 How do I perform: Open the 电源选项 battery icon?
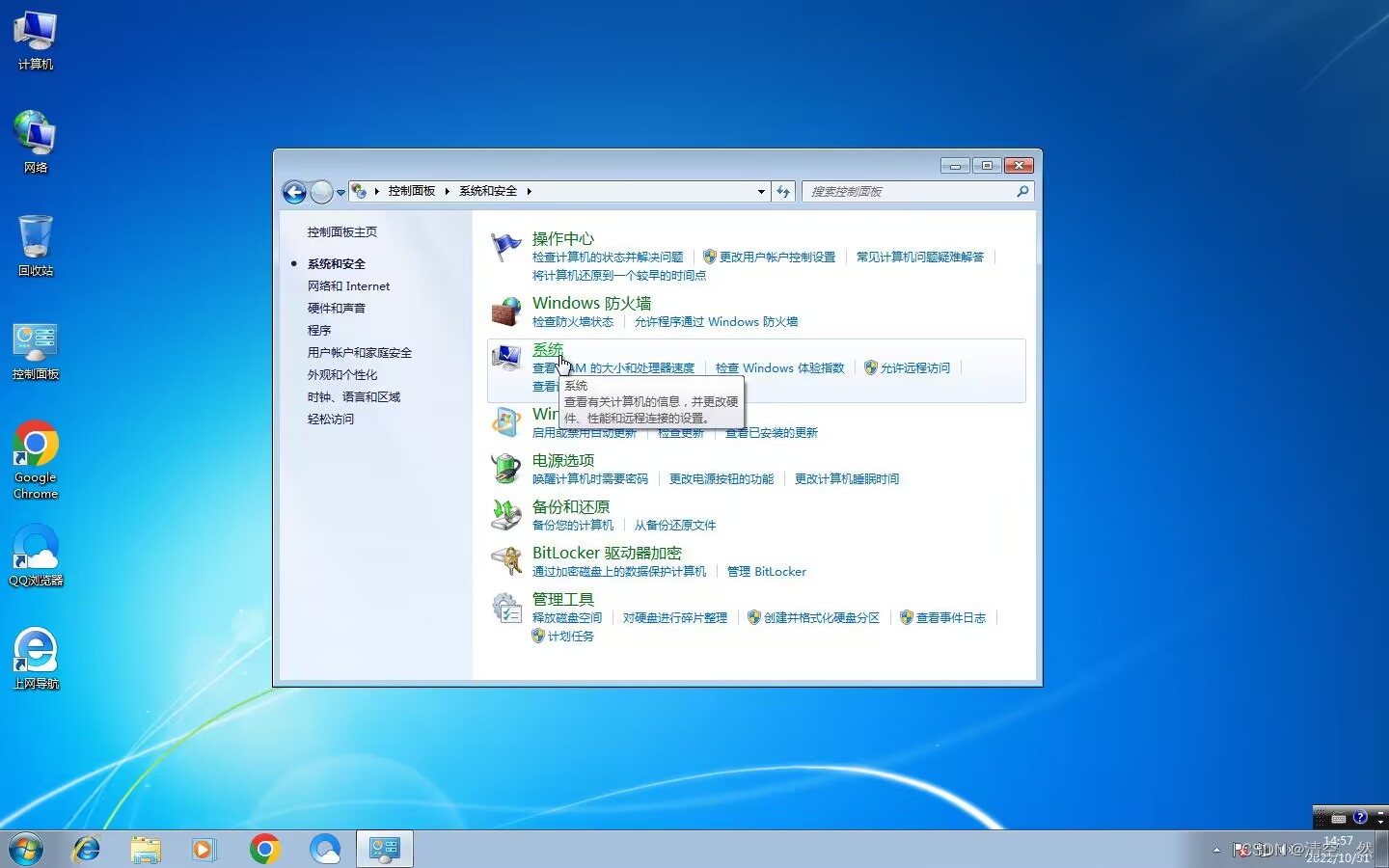coord(505,469)
